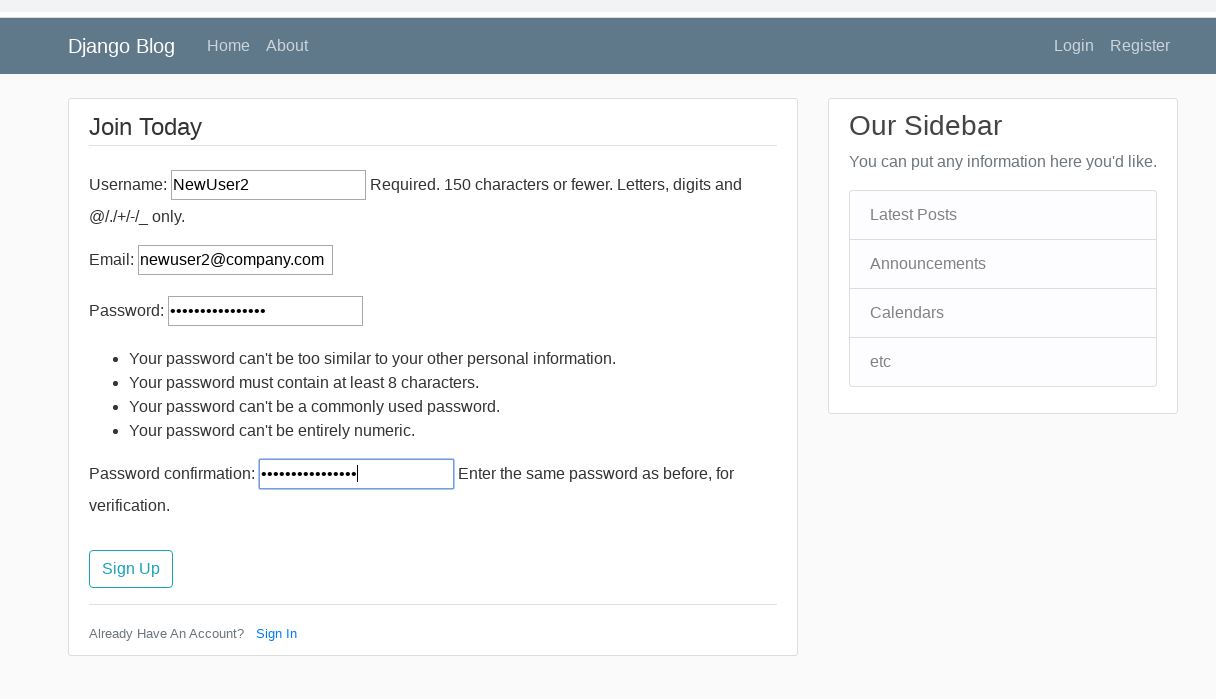Click the Join Today heading
The width and height of the screenshot is (1216, 699).
pos(145,127)
